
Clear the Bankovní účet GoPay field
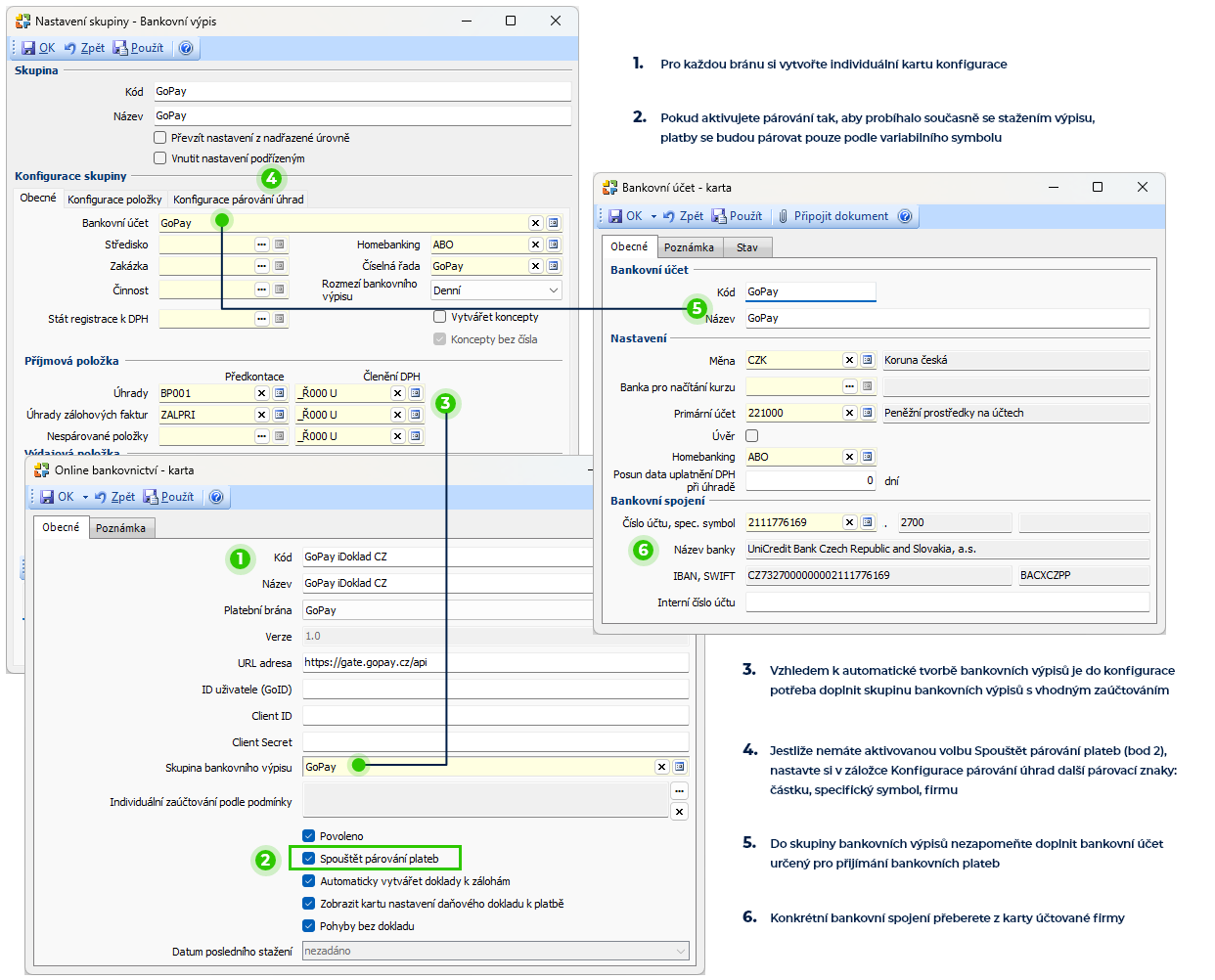coord(535,223)
